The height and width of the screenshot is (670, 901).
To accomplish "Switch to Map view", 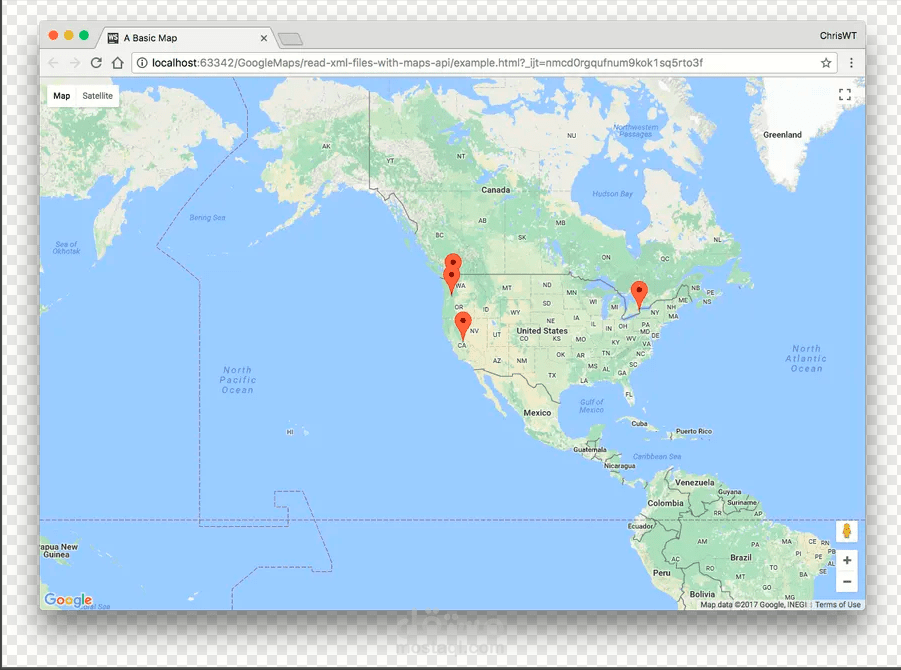I will pyautogui.click(x=61, y=96).
